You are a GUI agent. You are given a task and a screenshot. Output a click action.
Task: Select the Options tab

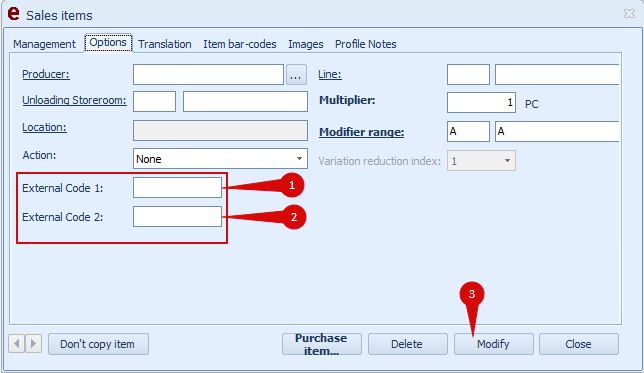108,43
